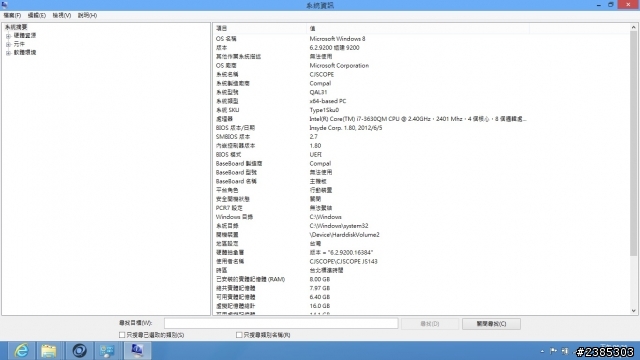Screen dimensions: 640x360
Task: Click in the find target input field
Action: point(281,323)
